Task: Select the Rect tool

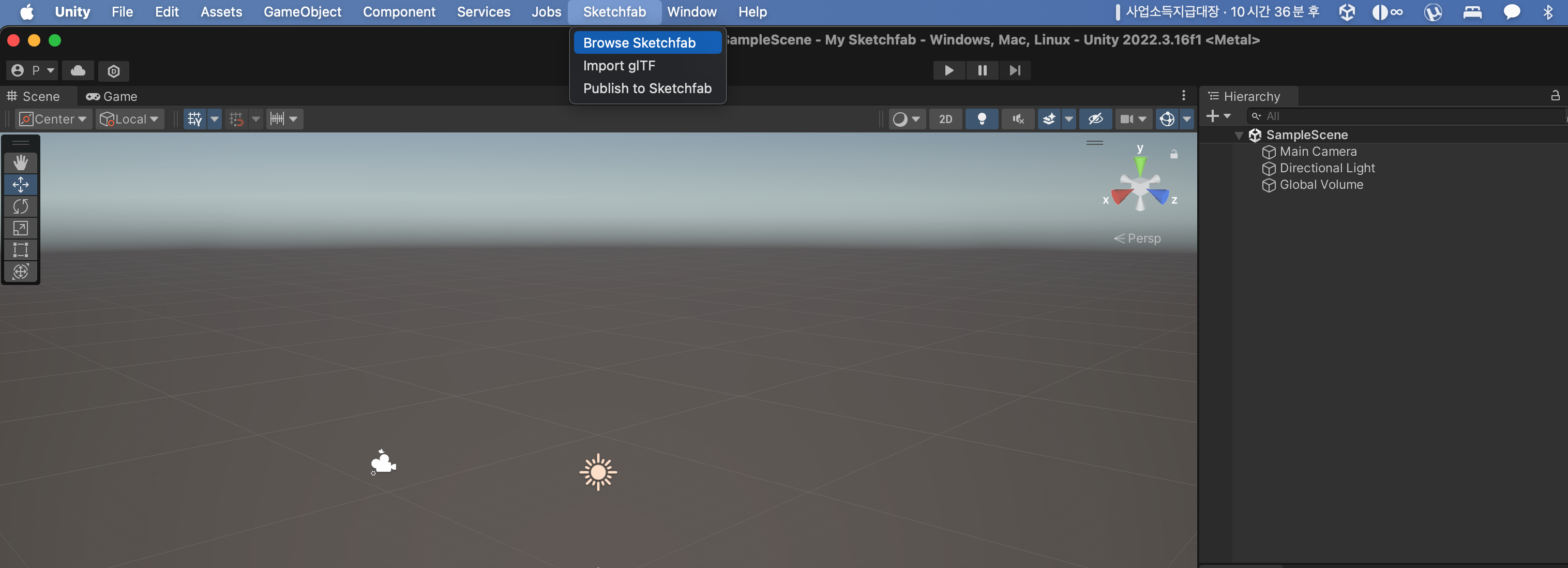Action: (x=21, y=250)
